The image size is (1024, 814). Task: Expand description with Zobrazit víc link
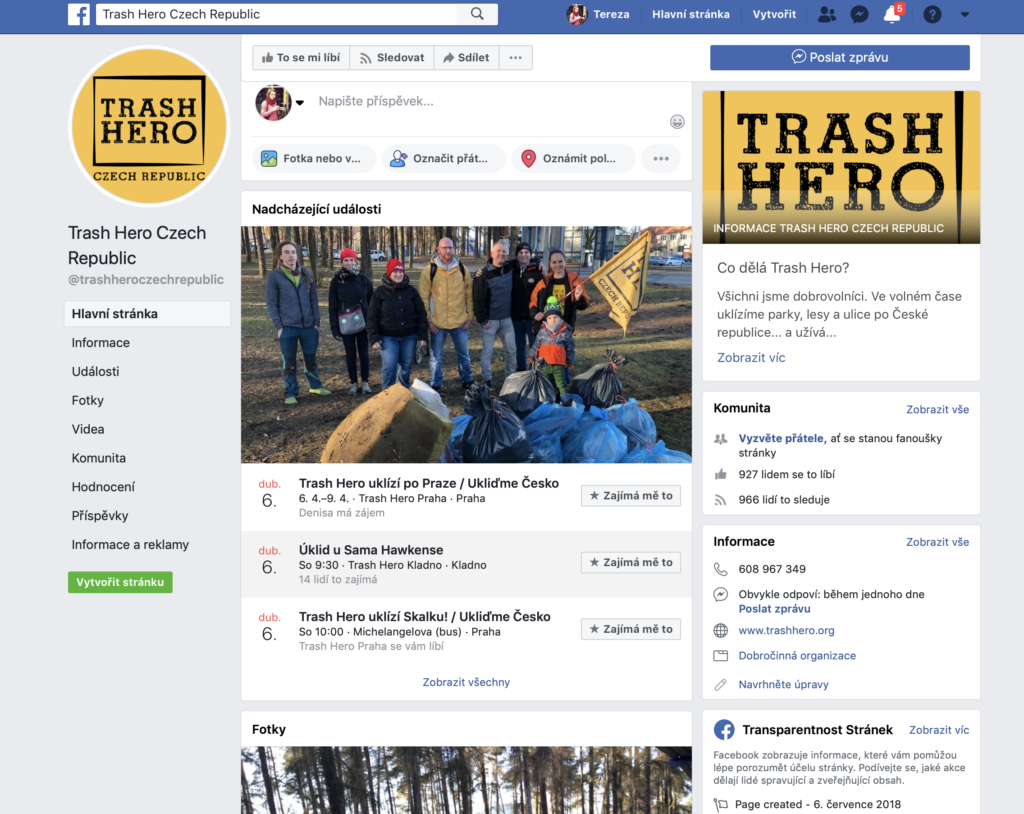click(751, 357)
